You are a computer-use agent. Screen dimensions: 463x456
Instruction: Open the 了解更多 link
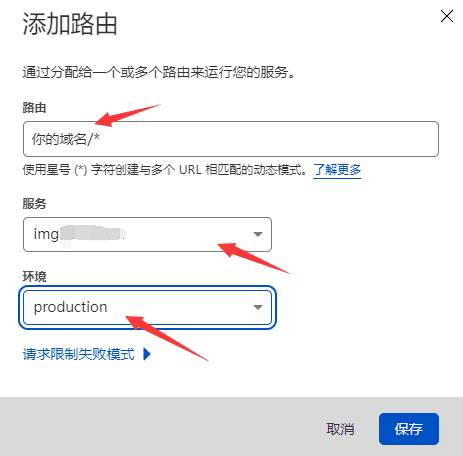337,170
